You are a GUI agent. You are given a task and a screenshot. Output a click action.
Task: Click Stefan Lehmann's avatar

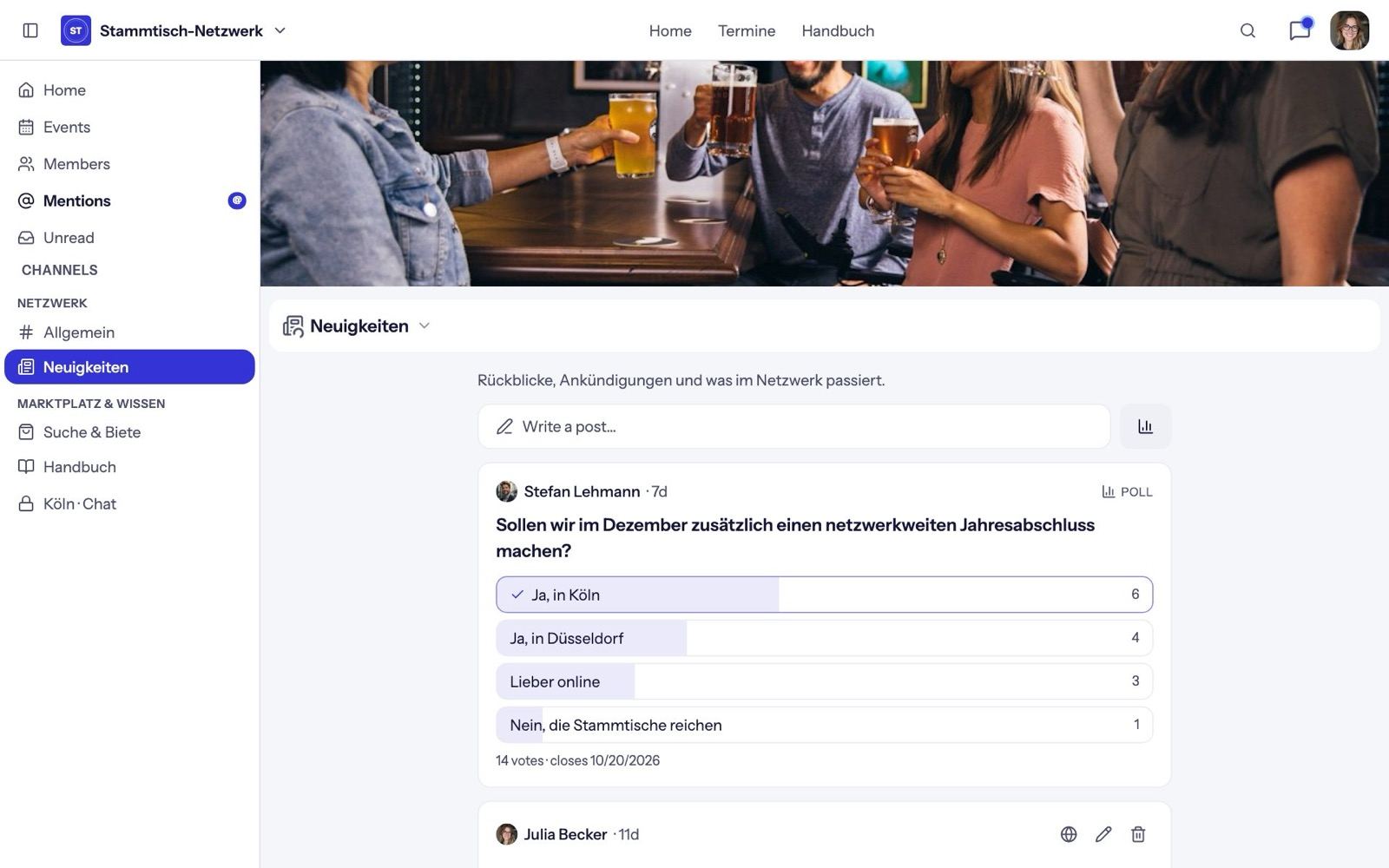tap(506, 491)
